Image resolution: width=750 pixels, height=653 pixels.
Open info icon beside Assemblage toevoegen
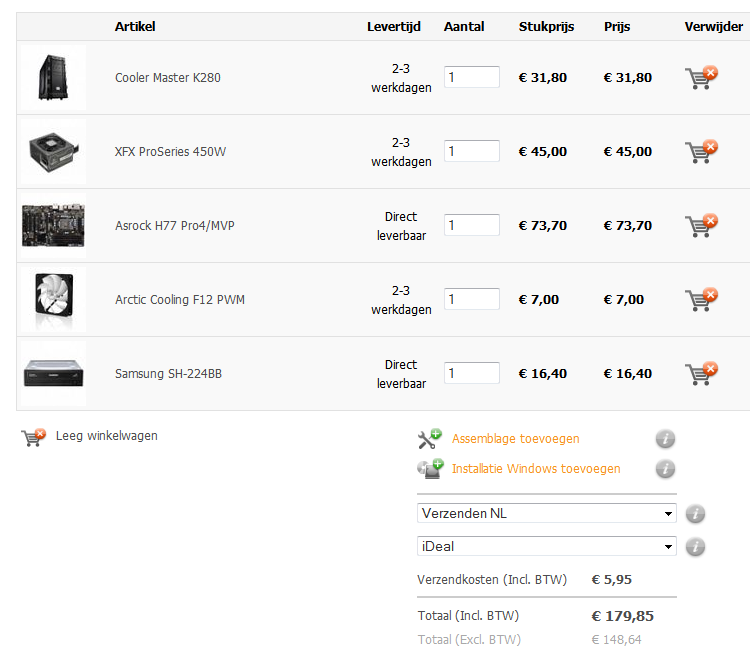click(665, 439)
